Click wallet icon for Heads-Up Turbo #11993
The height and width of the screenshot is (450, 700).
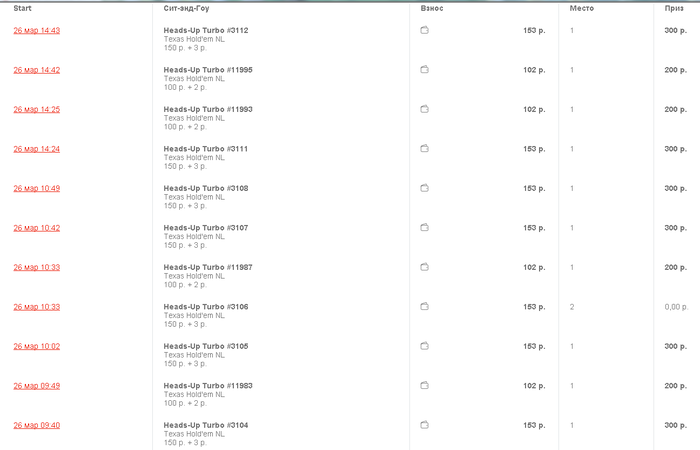425,109
